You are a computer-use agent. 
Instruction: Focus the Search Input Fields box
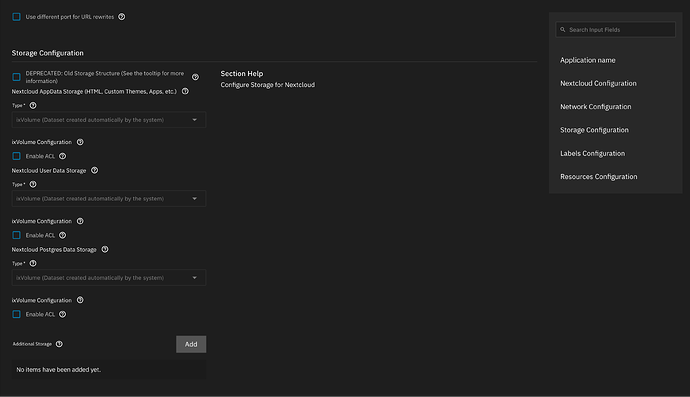coord(615,29)
